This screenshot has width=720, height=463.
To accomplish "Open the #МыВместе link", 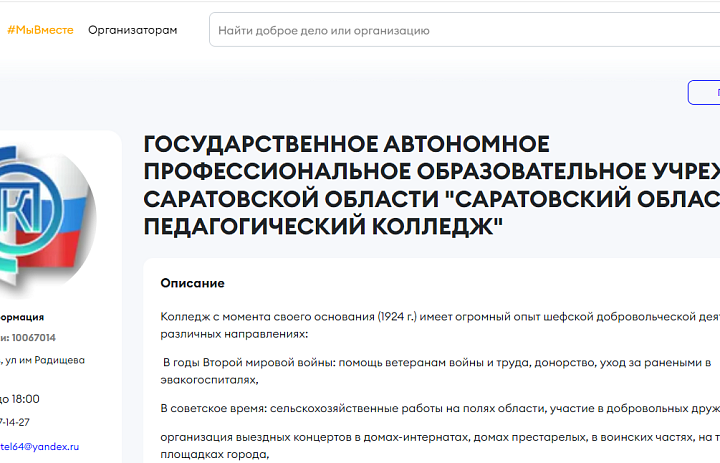I will [x=40, y=30].
